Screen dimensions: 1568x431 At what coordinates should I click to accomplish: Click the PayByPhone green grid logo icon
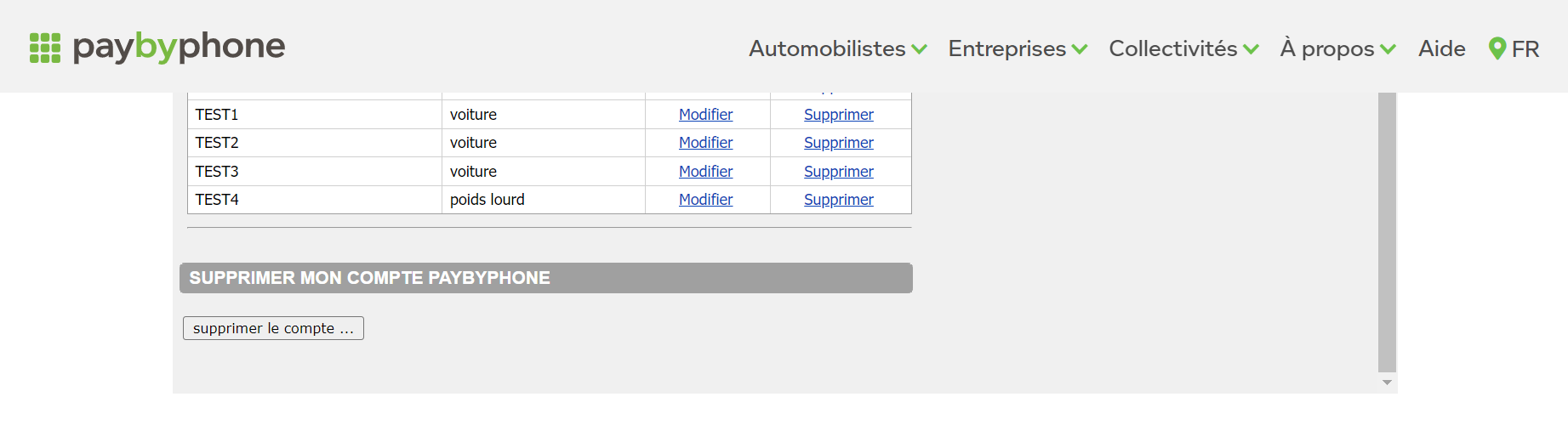tap(45, 48)
